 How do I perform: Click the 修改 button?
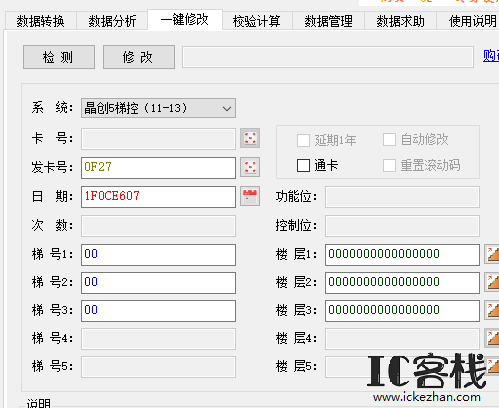139,57
